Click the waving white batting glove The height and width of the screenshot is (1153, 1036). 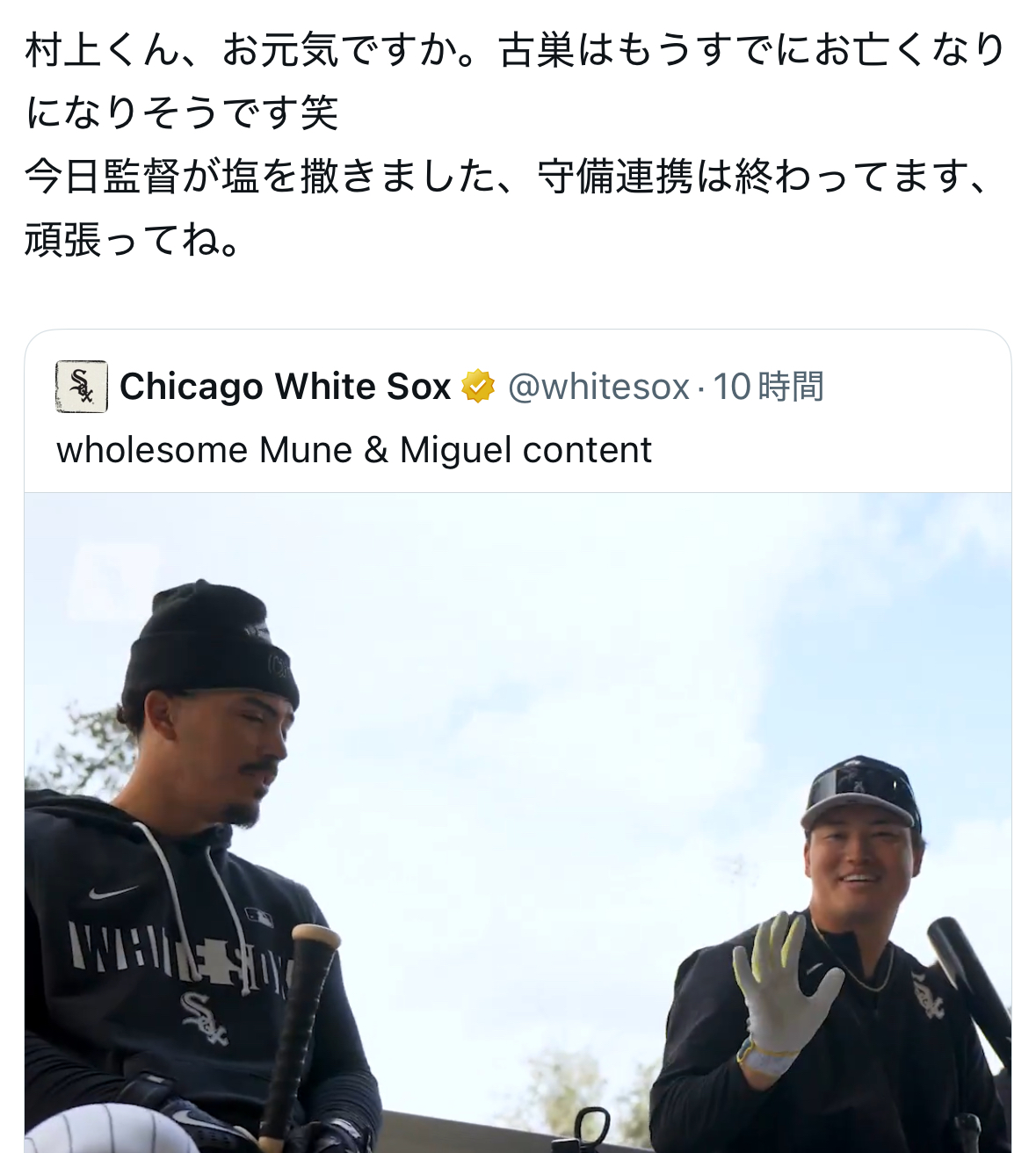[781, 993]
